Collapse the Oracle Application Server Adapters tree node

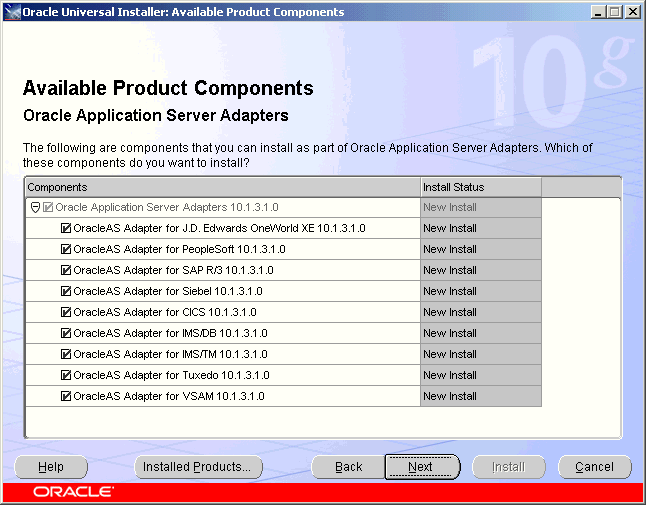(35, 207)
